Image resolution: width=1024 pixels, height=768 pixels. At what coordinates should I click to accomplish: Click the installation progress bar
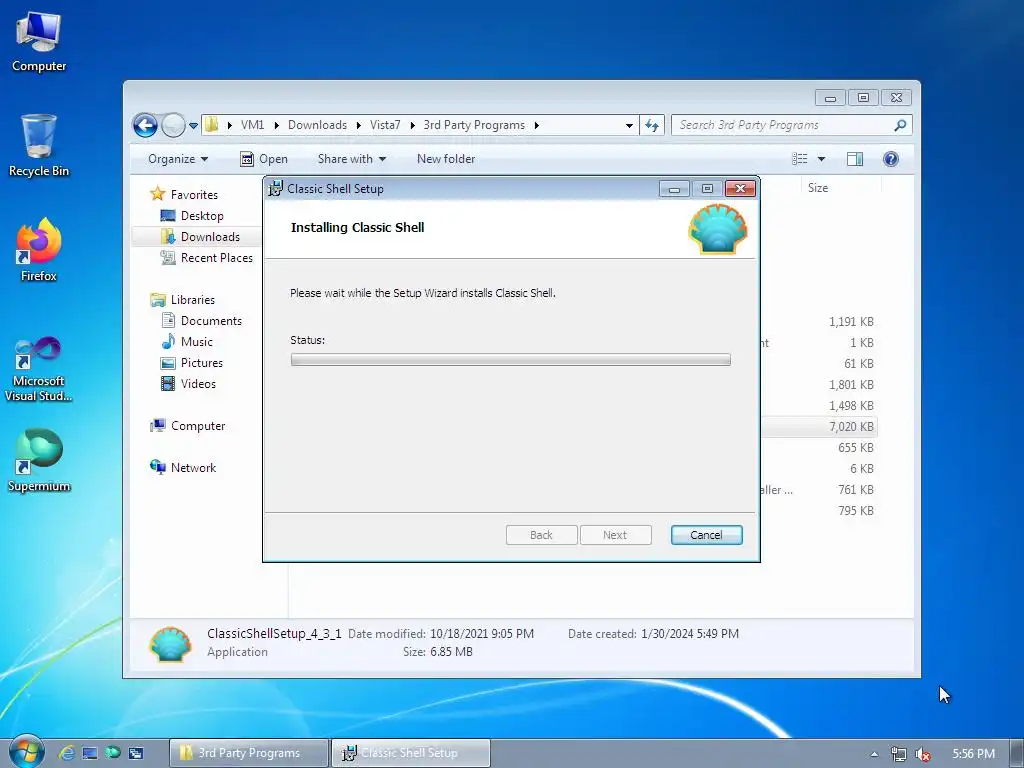coord(511,359)
